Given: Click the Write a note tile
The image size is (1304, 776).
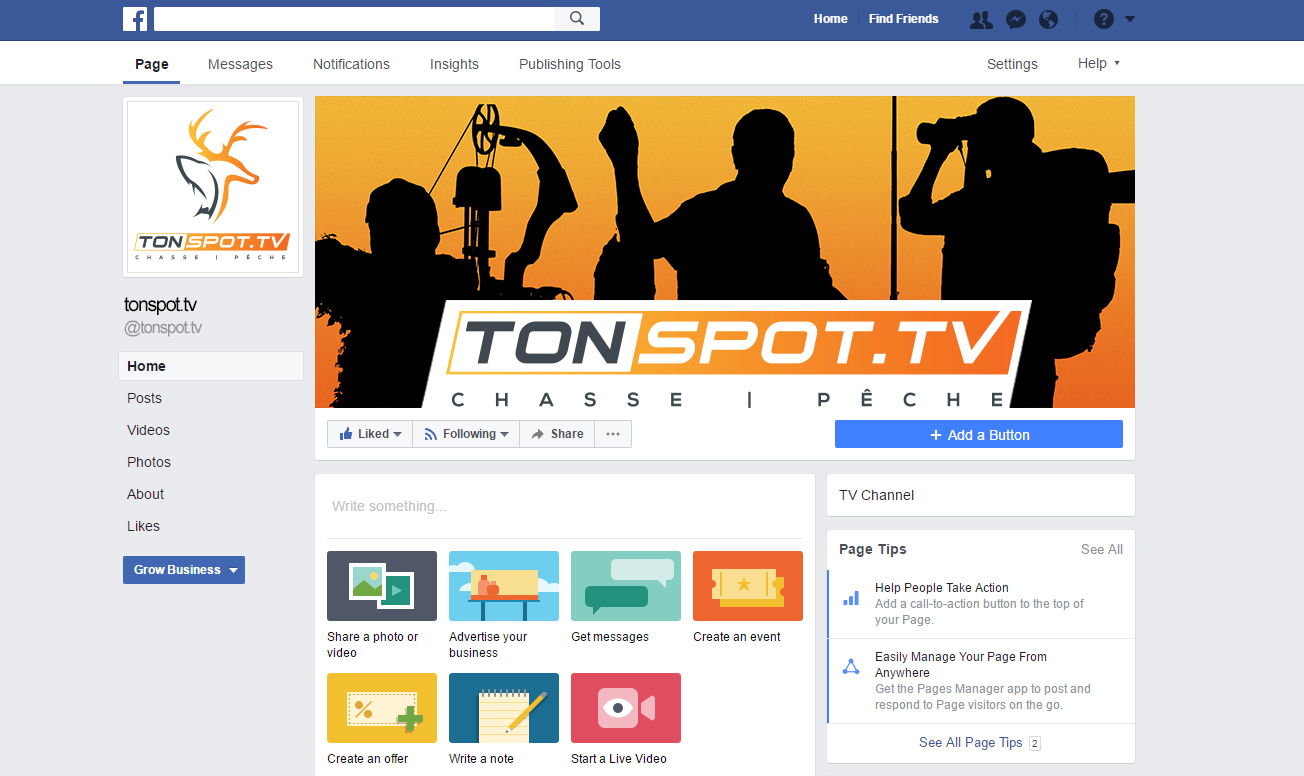Looking at the screenshot, I should click(504, 719).
